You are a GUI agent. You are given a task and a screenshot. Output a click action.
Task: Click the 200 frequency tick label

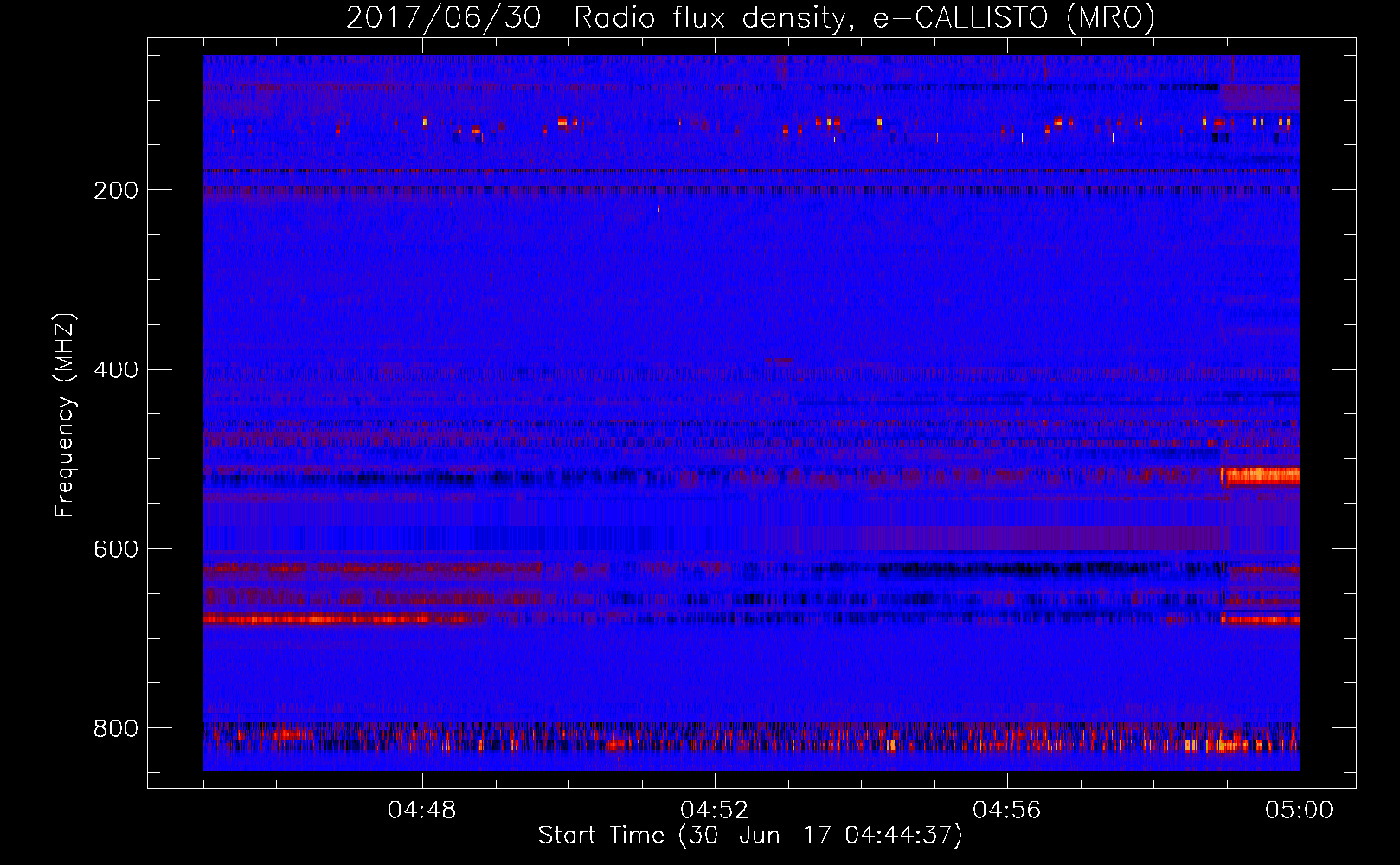(116, 190)
